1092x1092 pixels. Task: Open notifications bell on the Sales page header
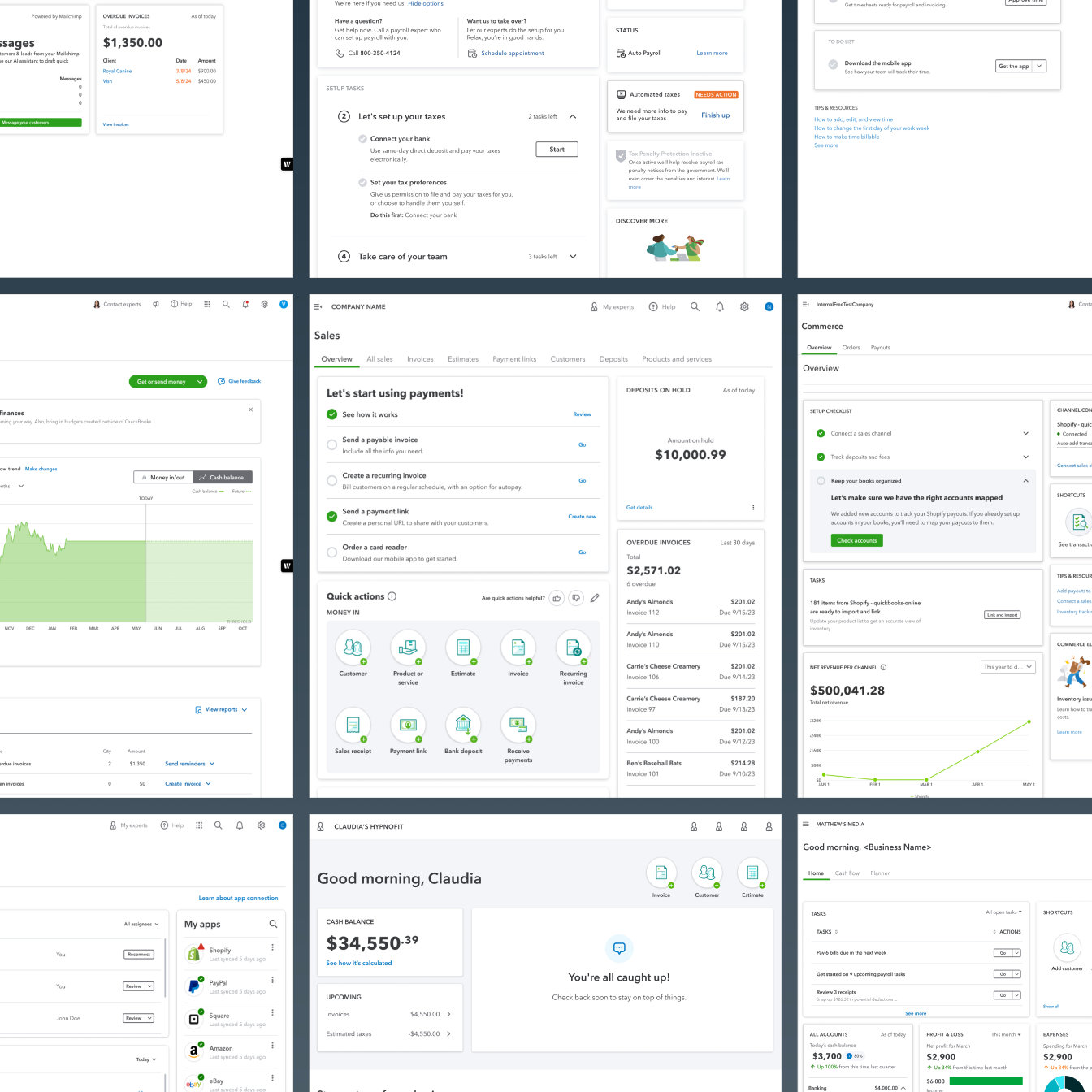(x=719, y=306)
